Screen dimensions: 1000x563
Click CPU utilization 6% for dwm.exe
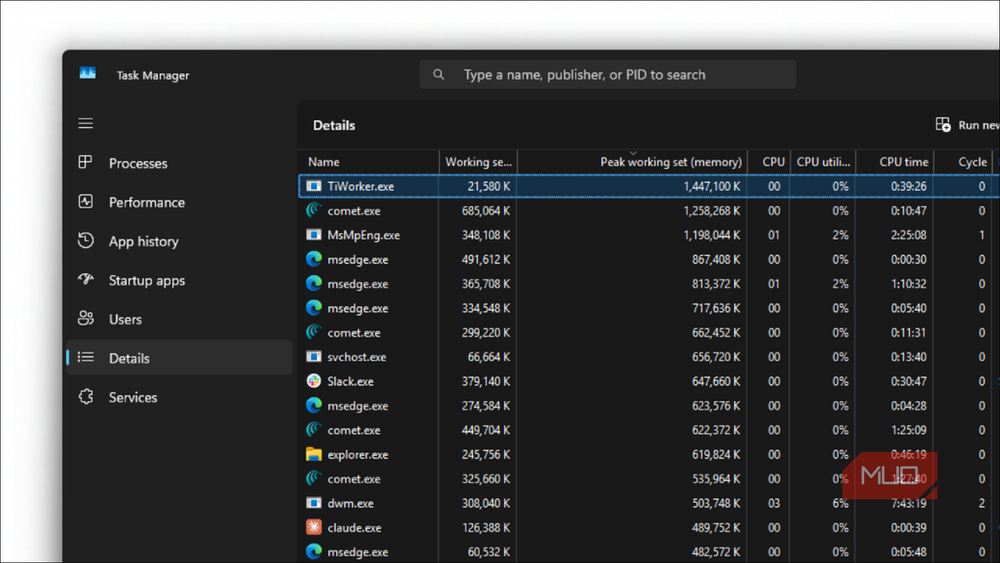pyautogui.click(x=840, y=503)
